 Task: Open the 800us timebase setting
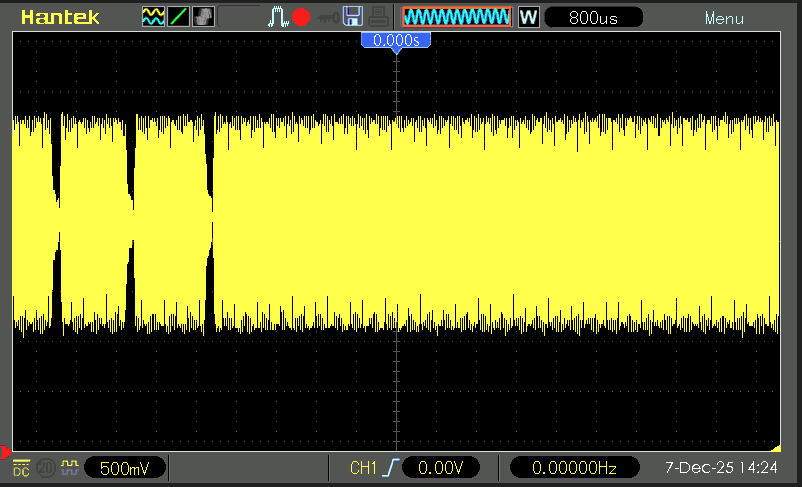[x=596, y=17]
